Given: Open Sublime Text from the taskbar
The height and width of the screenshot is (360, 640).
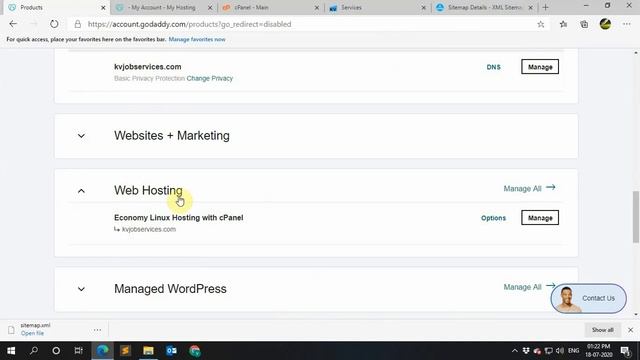Looking at the screenshot, I should point(125,351).
